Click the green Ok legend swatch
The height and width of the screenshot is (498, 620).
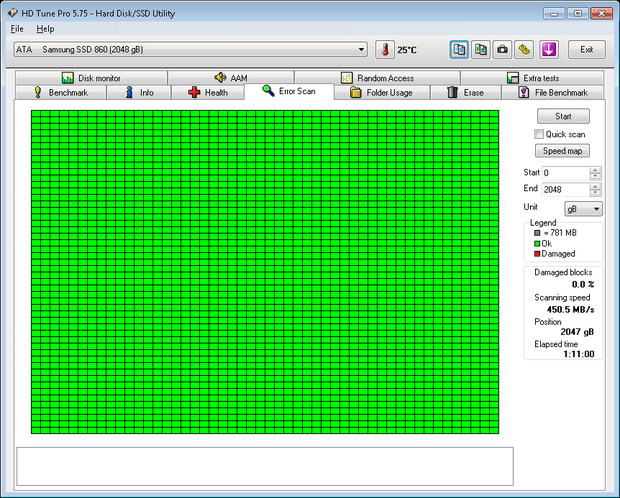537,243
